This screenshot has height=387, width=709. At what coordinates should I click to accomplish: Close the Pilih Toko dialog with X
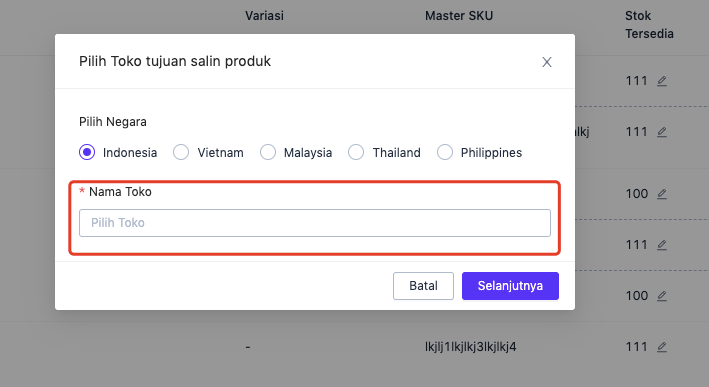(x=547, y=62)
